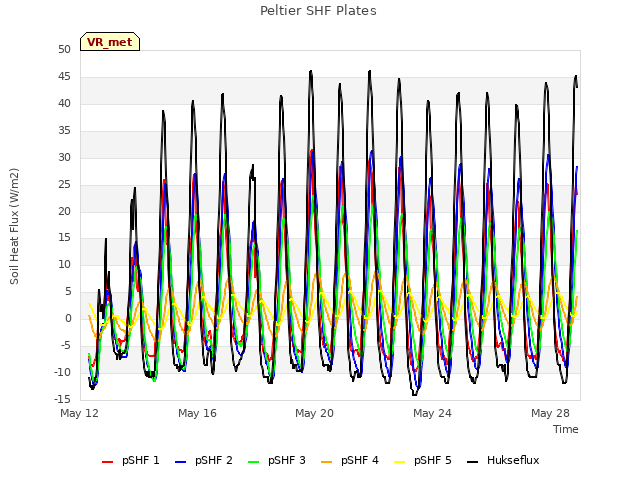This screenshot has width=640, height=480.
Task: Click the pSHF 3 legend label
Action: pos(287,460)
